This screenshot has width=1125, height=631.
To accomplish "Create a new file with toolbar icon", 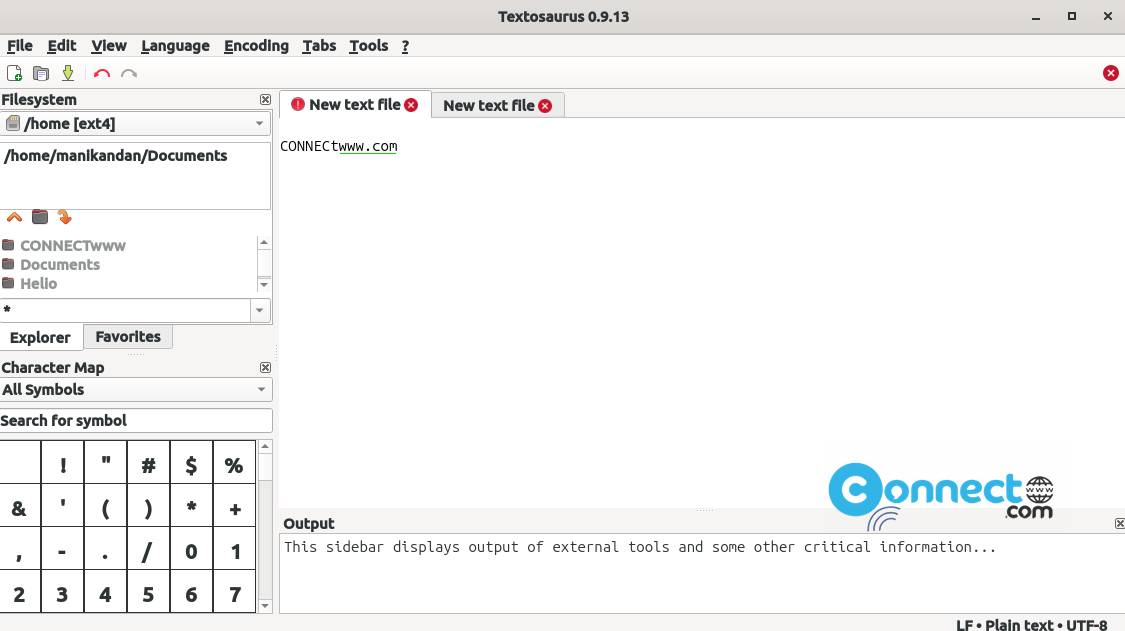I will click(14, 73).
